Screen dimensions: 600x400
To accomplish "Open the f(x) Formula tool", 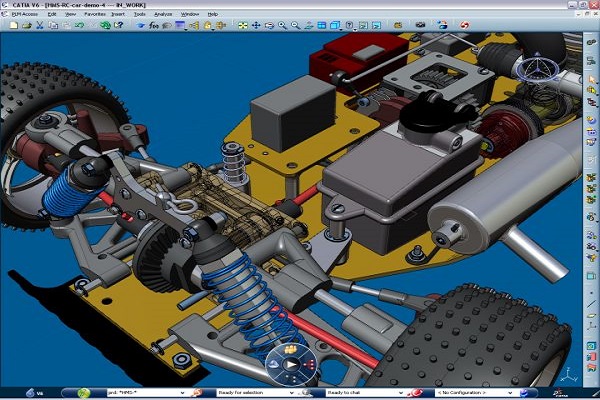I will [154, 26].
